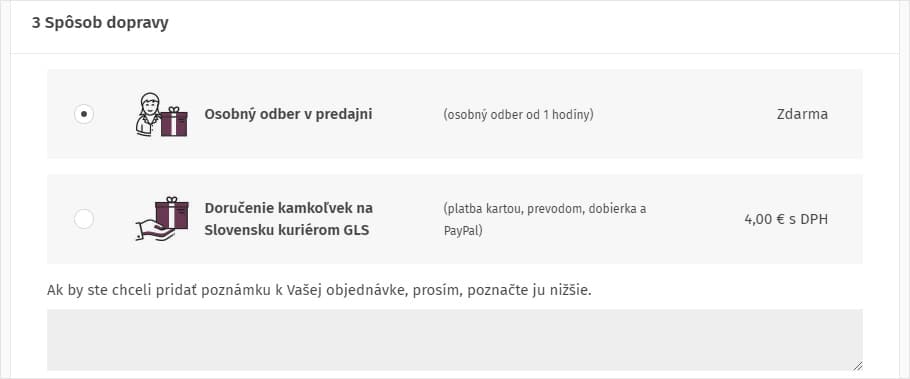Click the 4,00 € s DPH price
Viewport: 910px width, 379px height.
point(786,219)
